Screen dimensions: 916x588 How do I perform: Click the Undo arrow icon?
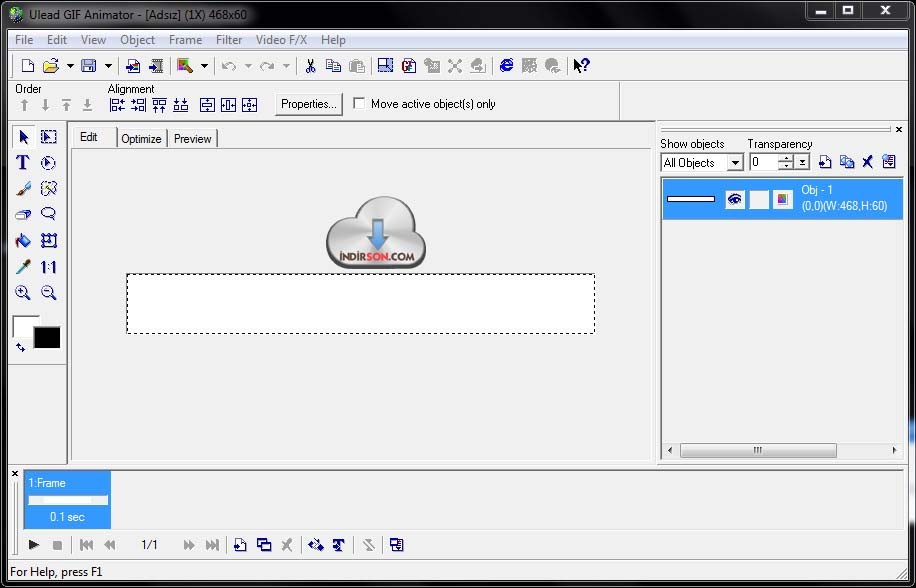228,66
